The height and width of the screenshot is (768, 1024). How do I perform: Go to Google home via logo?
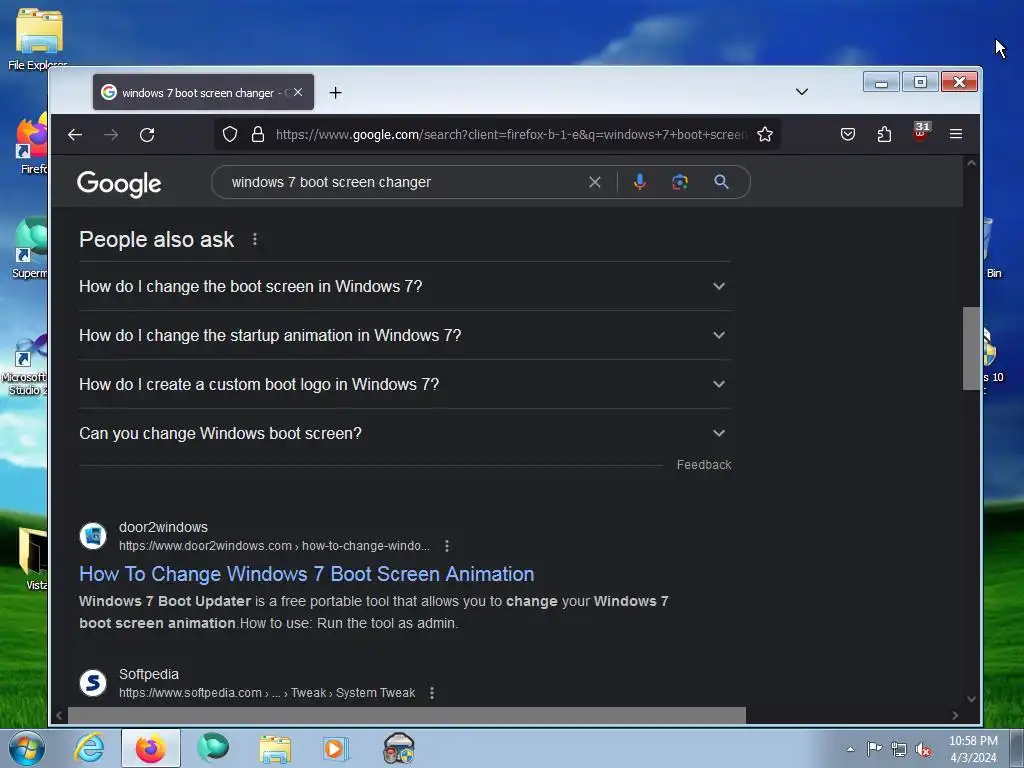[x=119, y=184]
